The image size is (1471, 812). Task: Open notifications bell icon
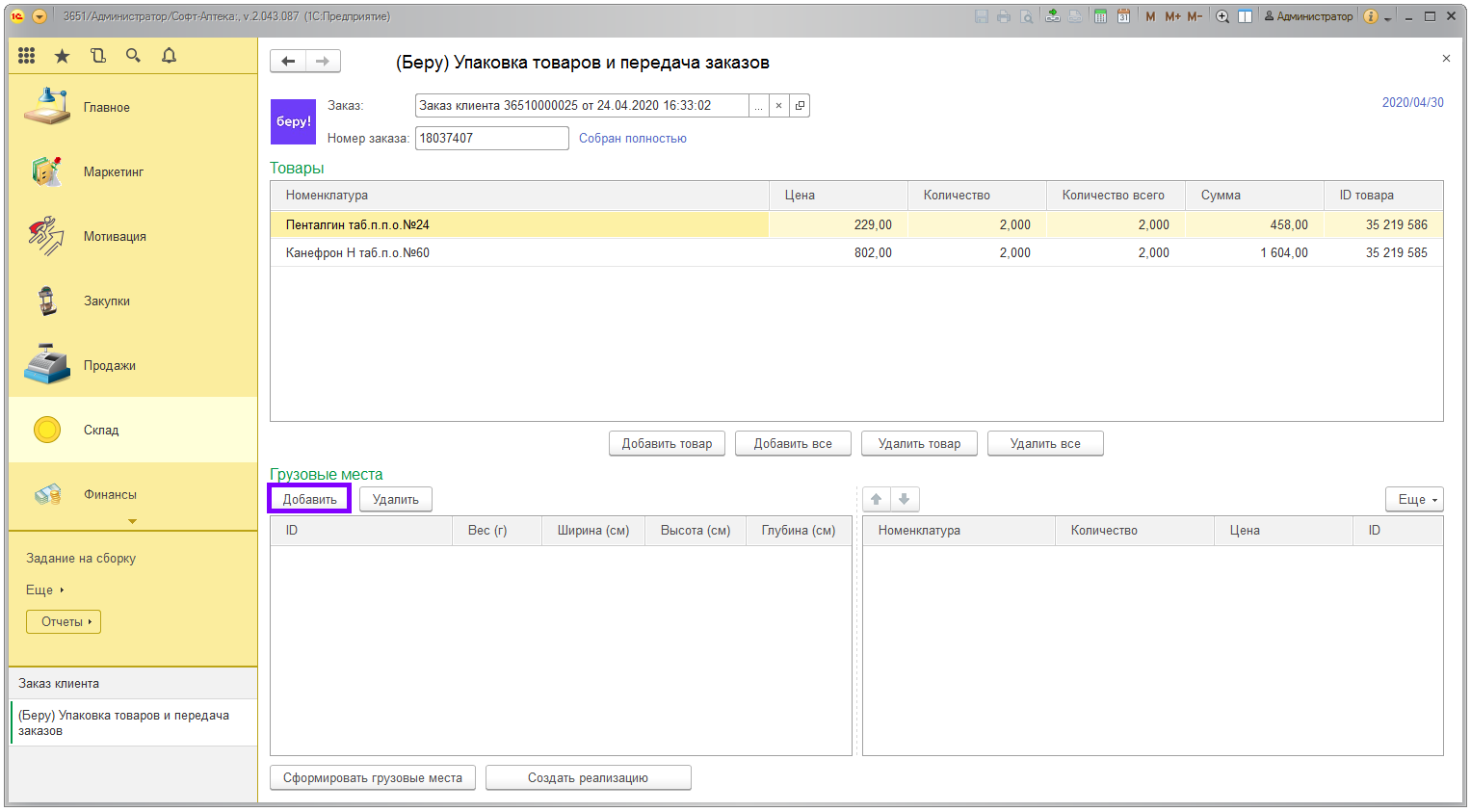169,56
